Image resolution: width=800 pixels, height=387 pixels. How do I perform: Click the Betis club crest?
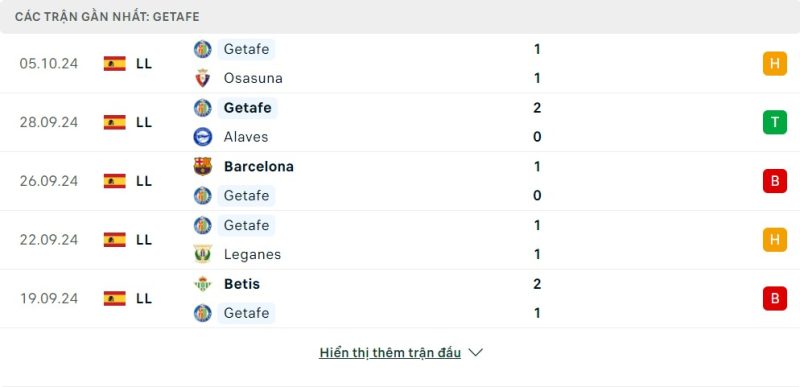tap(203, 283)
